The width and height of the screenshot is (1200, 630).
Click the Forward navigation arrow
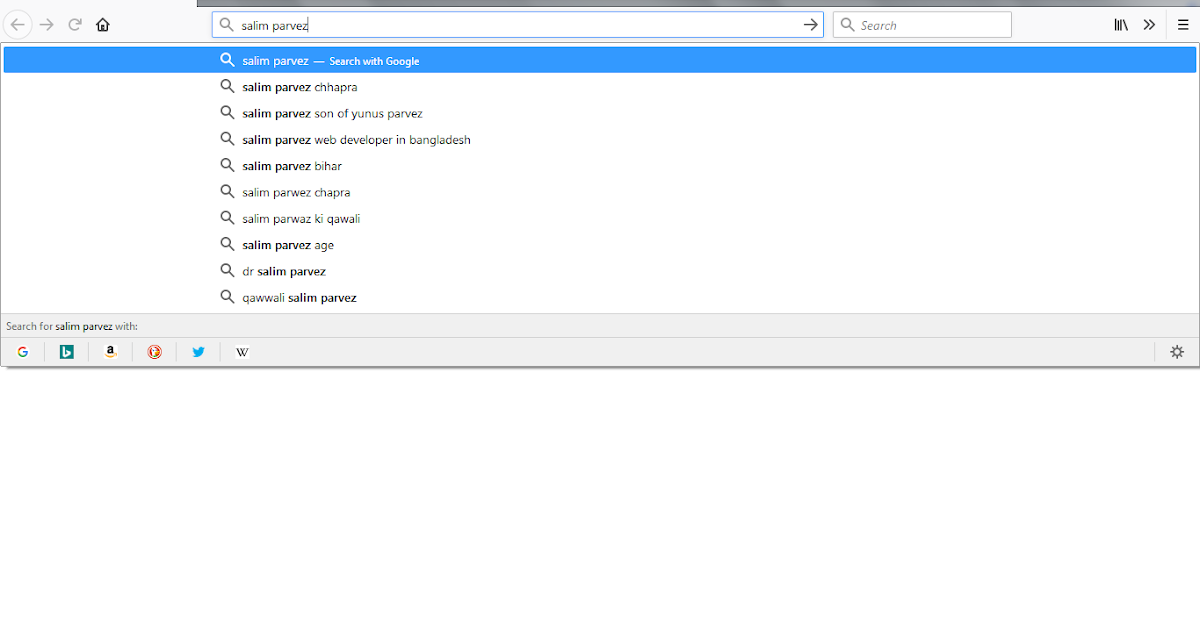(46, 24)
